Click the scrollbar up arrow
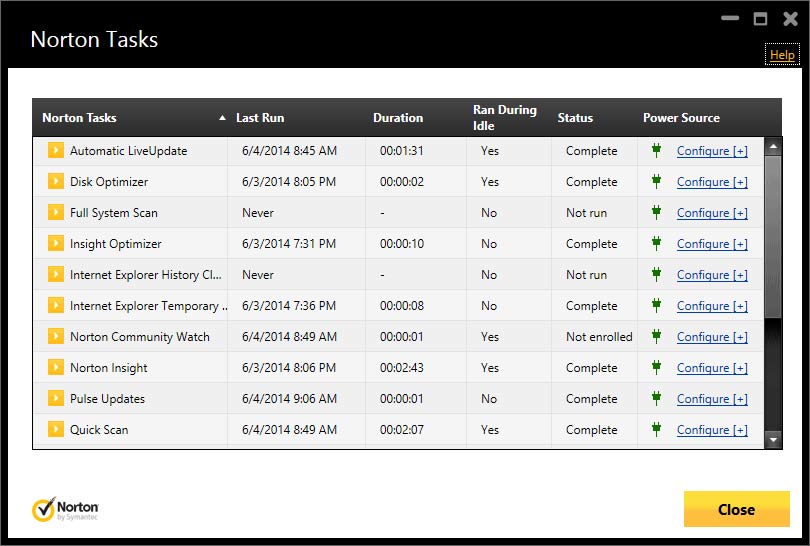The image size is (810, 546). coord(773,147)
